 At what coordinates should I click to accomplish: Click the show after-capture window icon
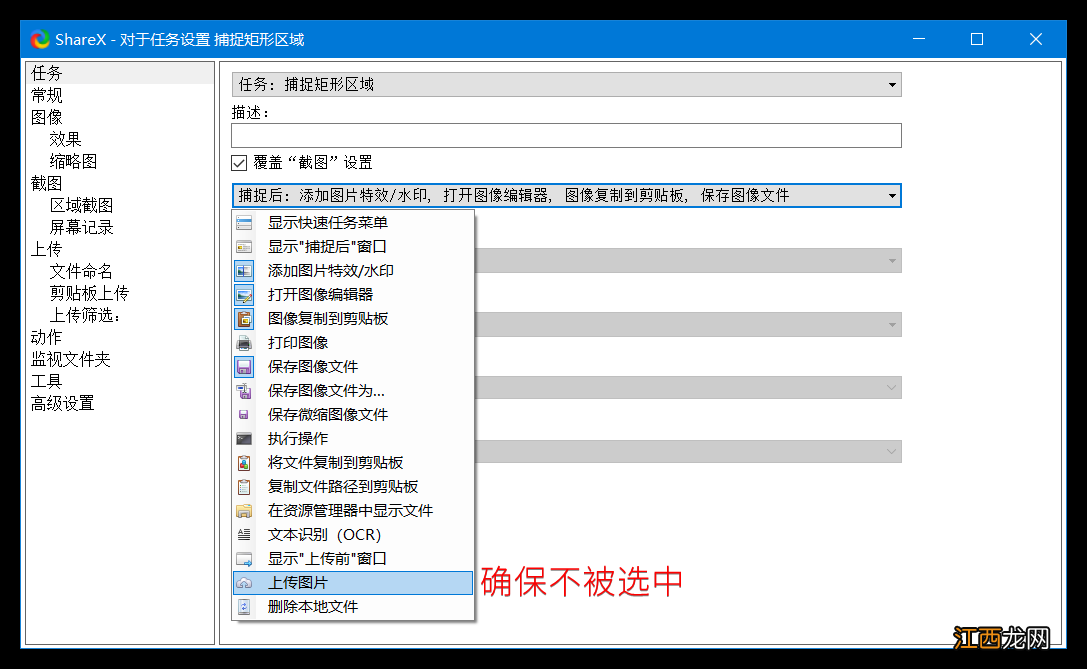[x=244, y=247]
